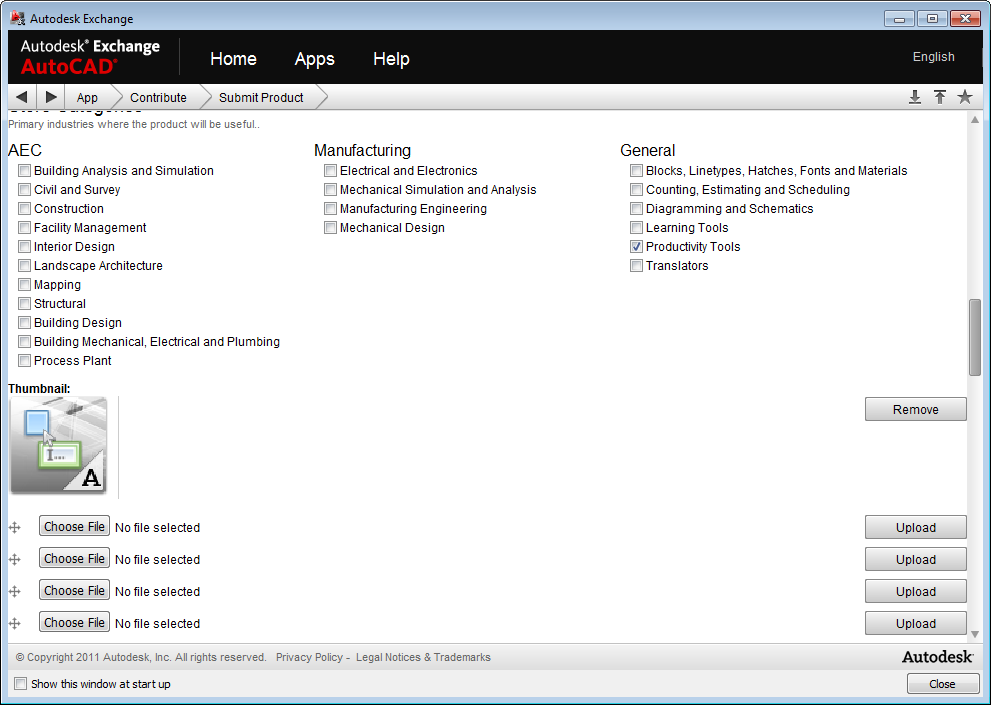Image resolution: width=991 pixels, height=705 pixels.
Task: Check Show this window at start up
Action: point(21,684)
